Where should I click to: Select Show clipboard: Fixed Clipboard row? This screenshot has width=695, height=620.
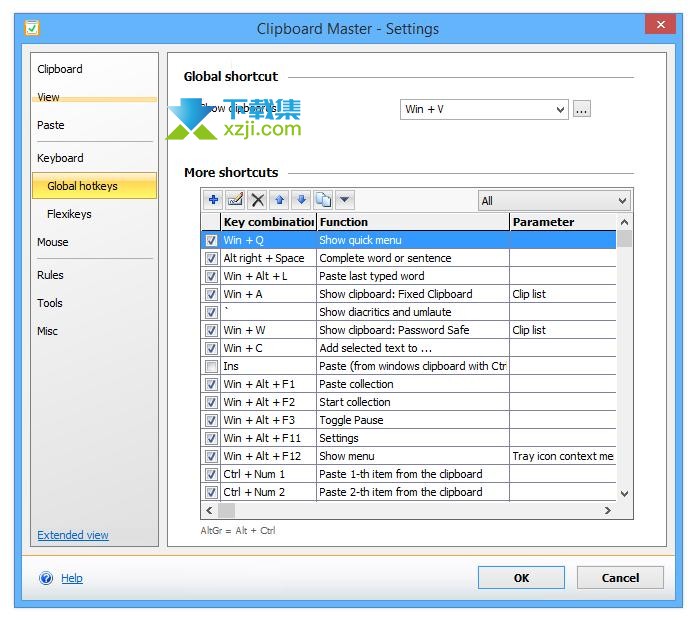click(409, 295)
